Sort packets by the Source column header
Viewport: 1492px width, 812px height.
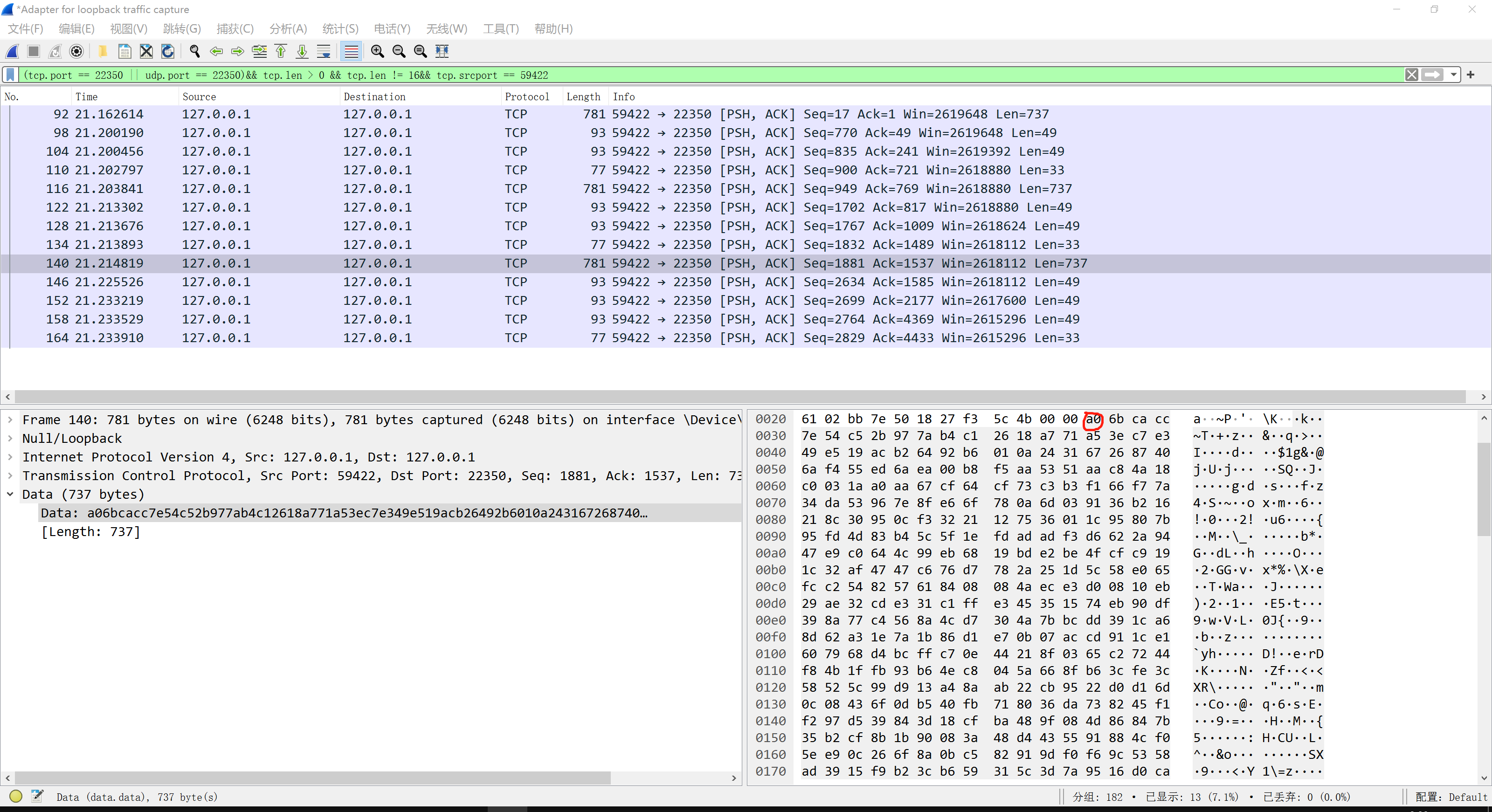pyautogui.click(x=259, y=96)
